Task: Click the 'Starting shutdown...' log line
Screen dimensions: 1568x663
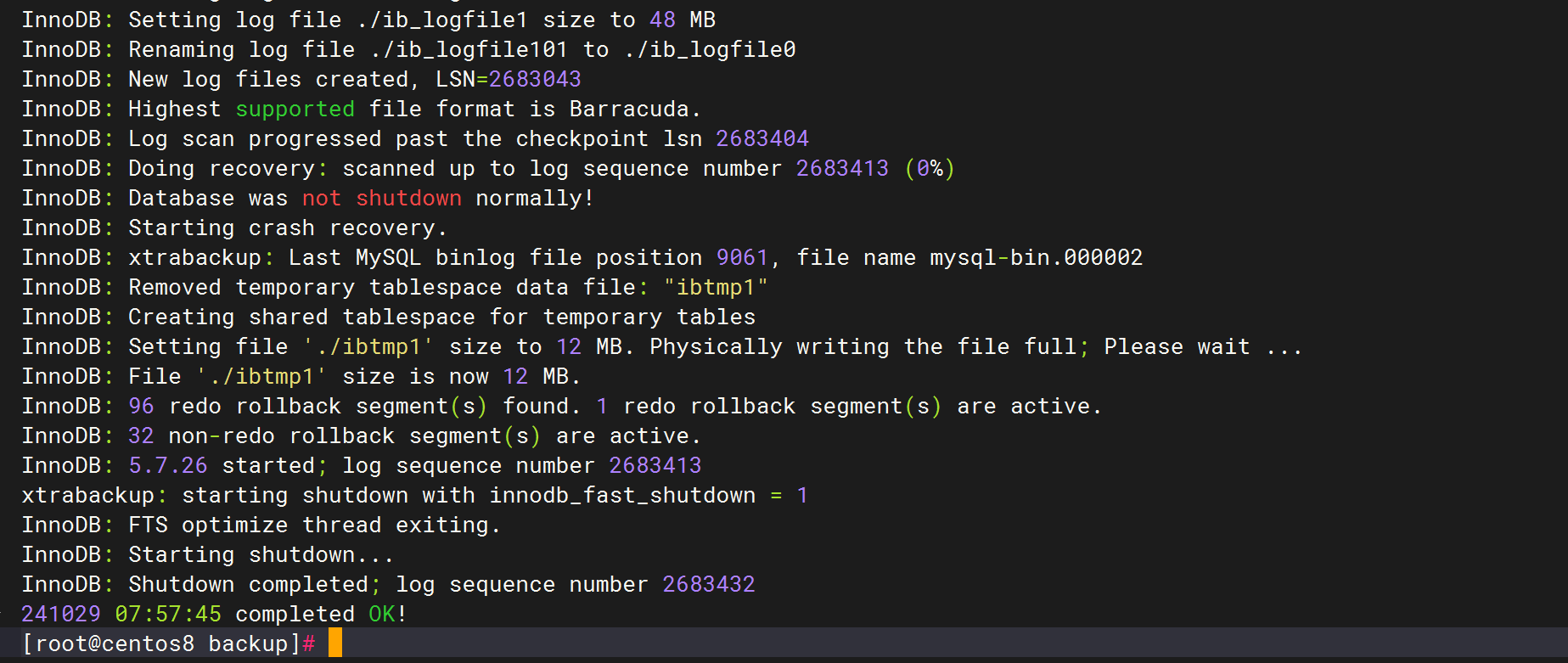Action: point(208,554)
